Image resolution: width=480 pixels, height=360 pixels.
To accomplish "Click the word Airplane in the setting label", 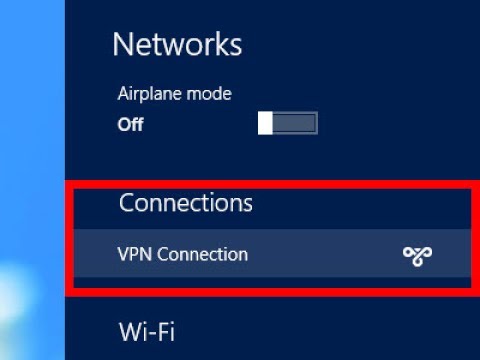I will (x=144, y=94).
